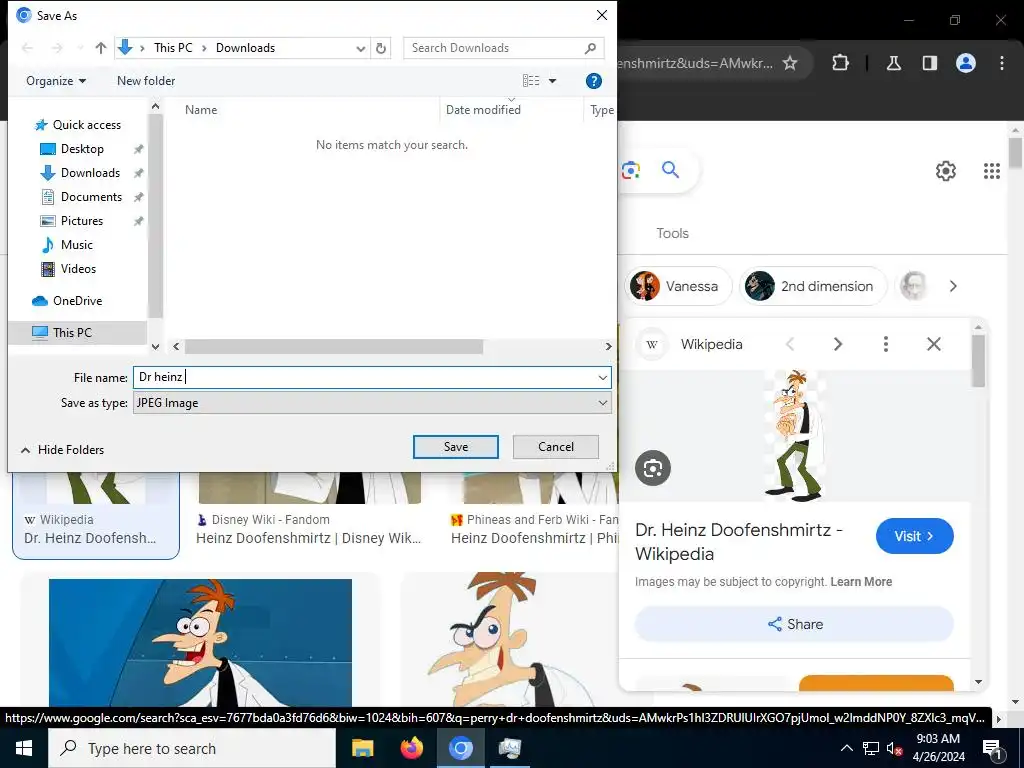The width and height of the screenshot is (1024, 768).
Task: Expand the address path history dropdown
Action: click(360, 48)
